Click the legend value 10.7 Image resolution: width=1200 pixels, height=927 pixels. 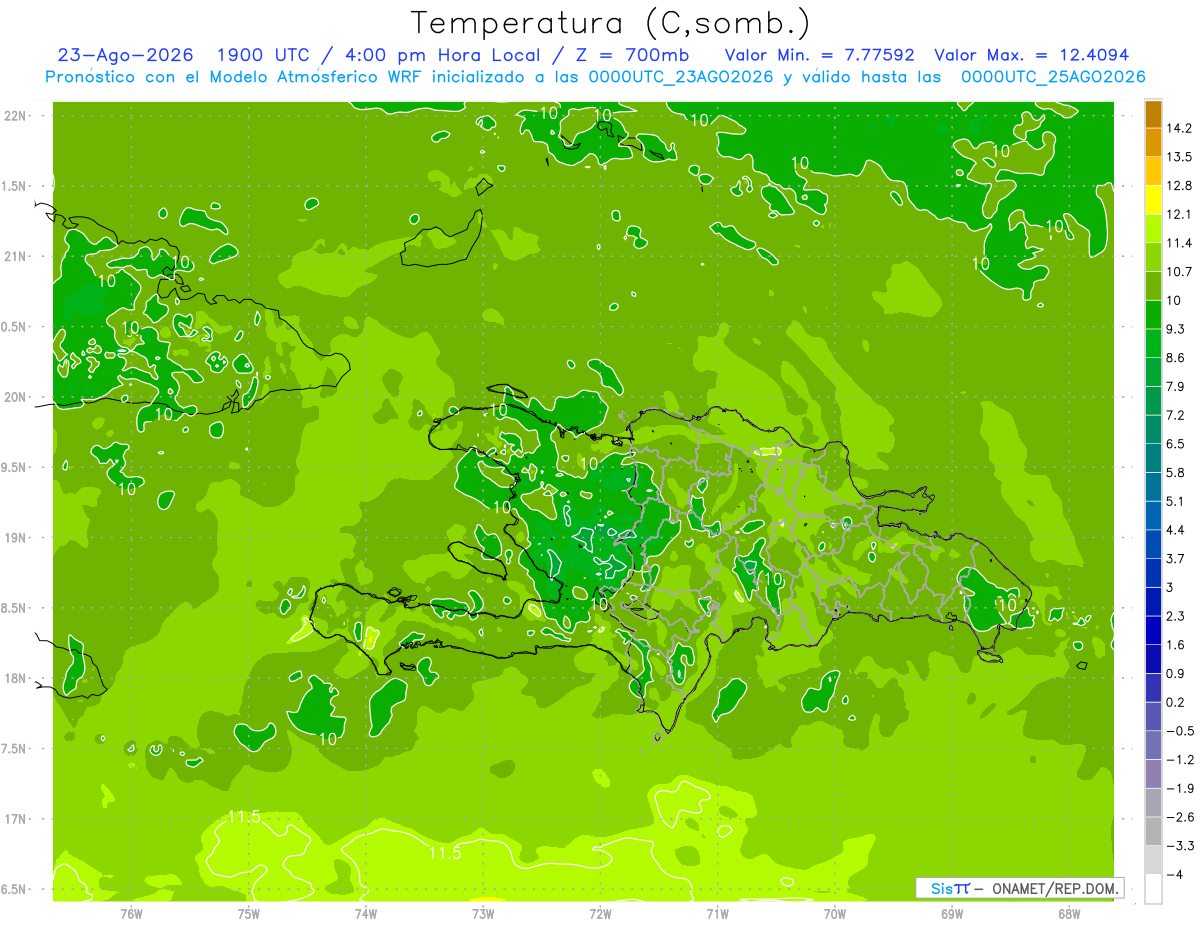click(x=1179, y=272)
